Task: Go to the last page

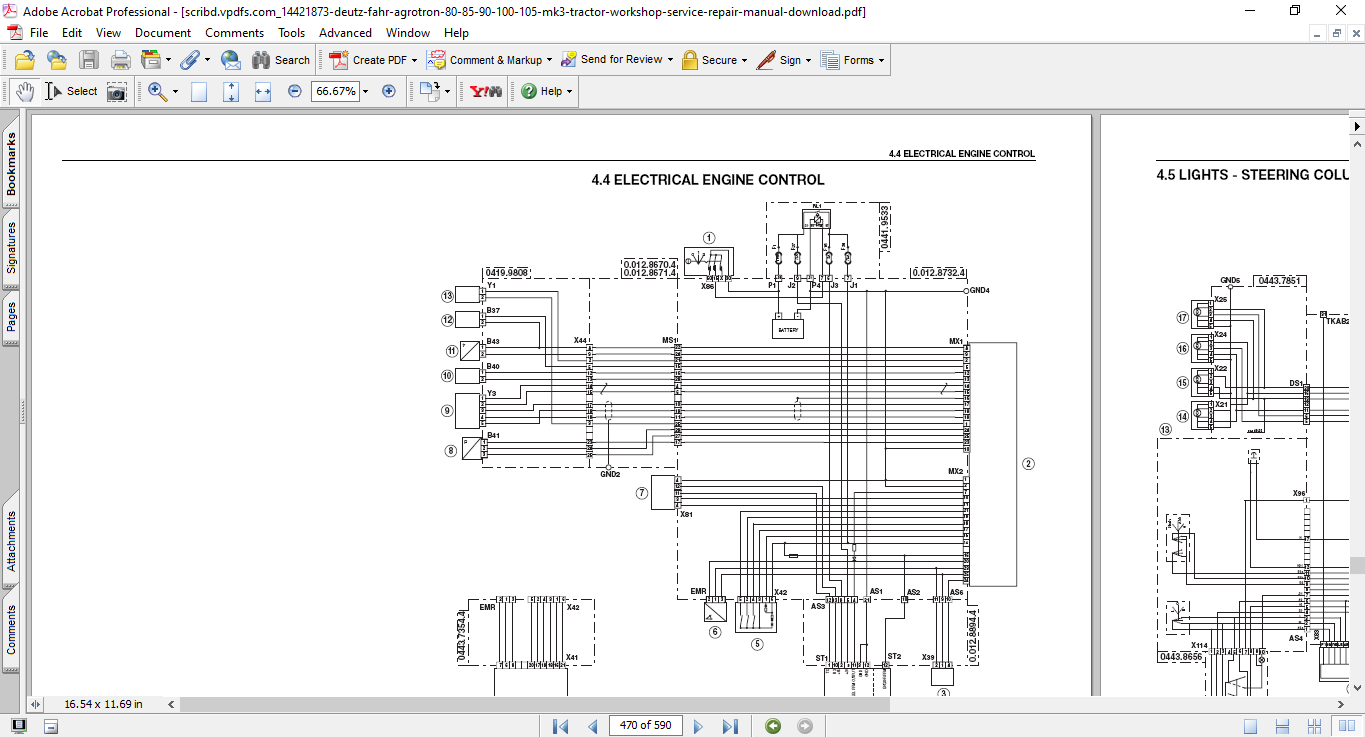Action: (x=730, y=726)
